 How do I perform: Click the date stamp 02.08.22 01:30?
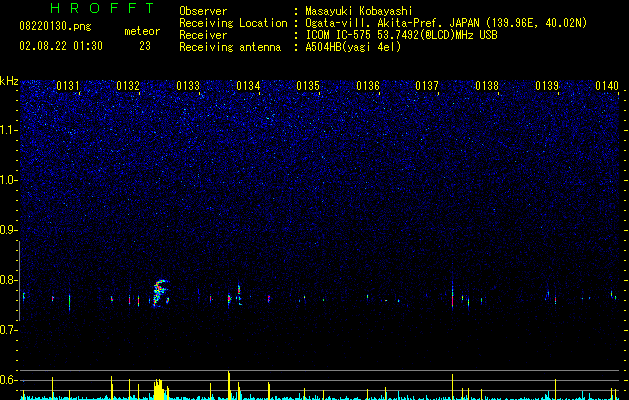coord(61,46)
